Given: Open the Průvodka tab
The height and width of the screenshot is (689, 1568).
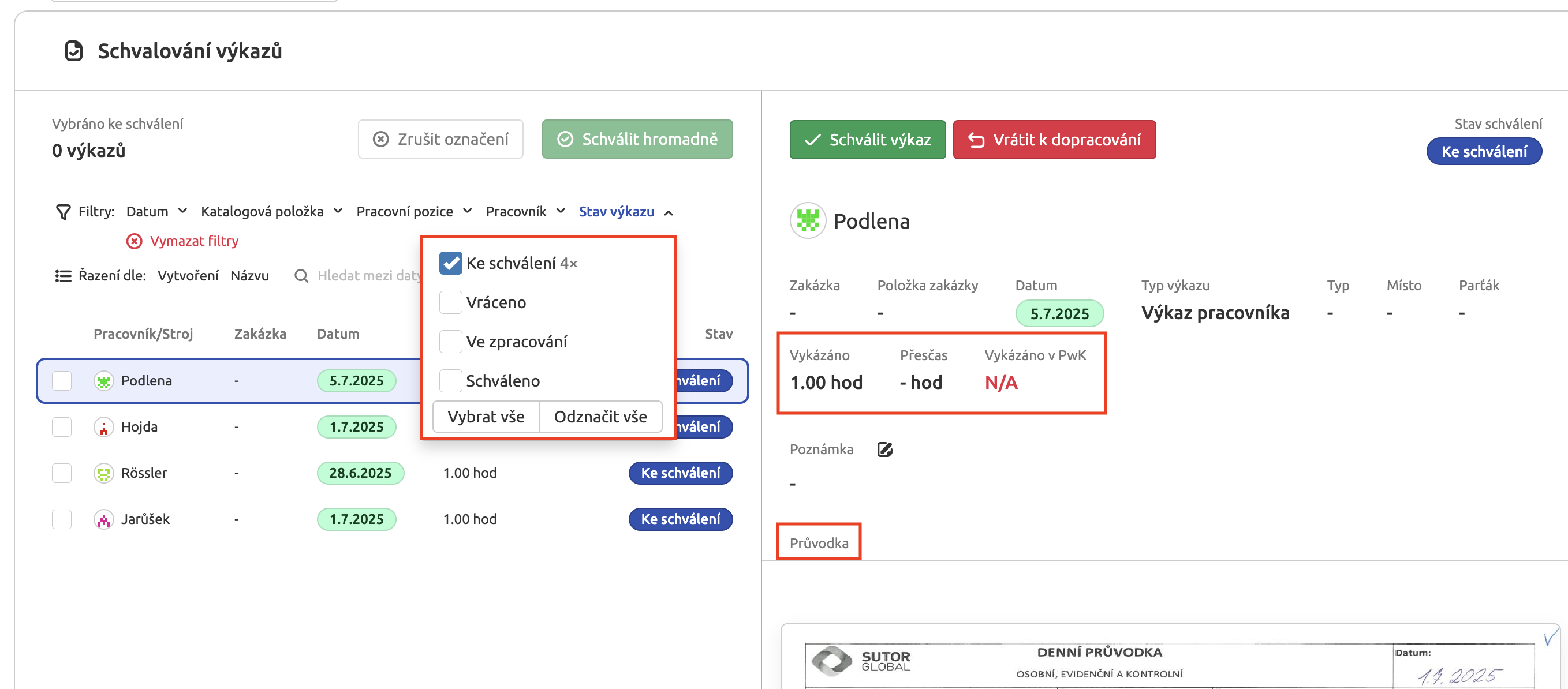Looking at the screenshot, I should (x=819, y=543).
